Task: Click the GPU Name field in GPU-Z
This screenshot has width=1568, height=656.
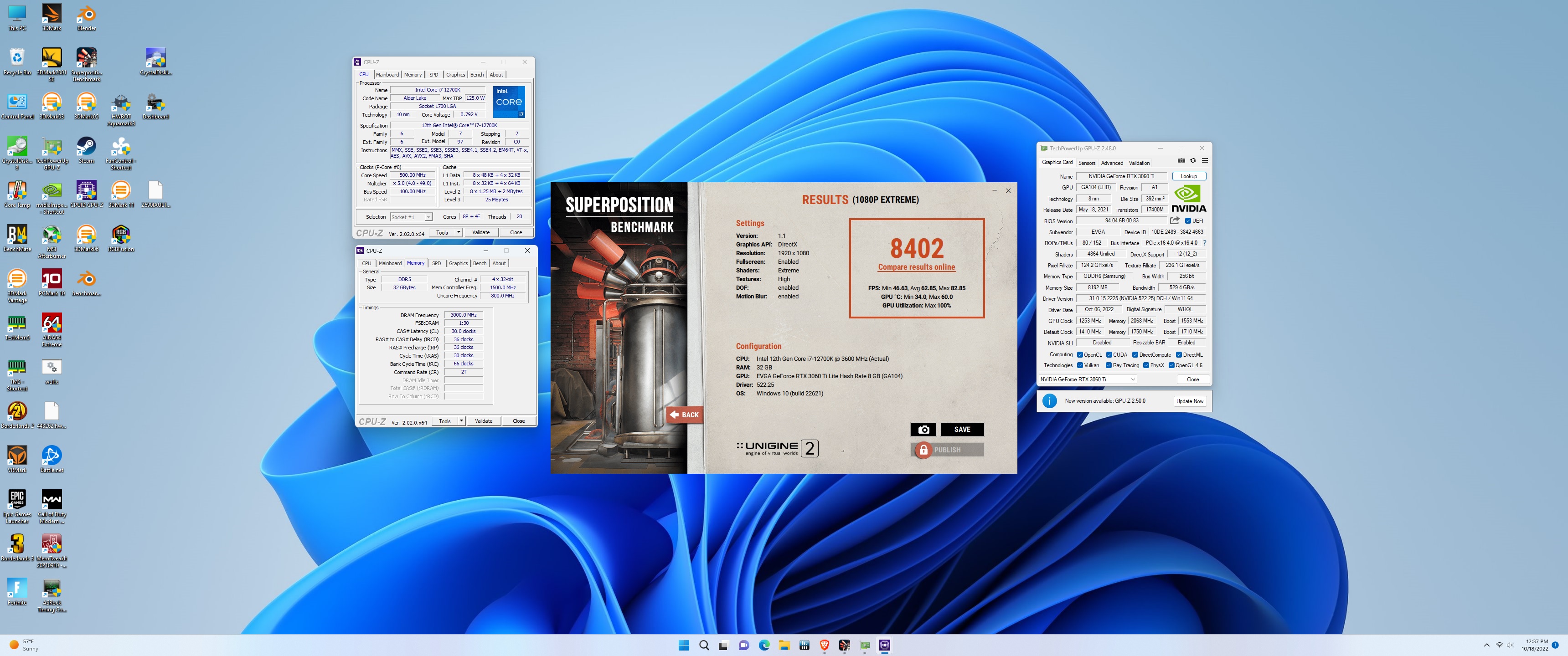Action: (x=1121, y=176)
